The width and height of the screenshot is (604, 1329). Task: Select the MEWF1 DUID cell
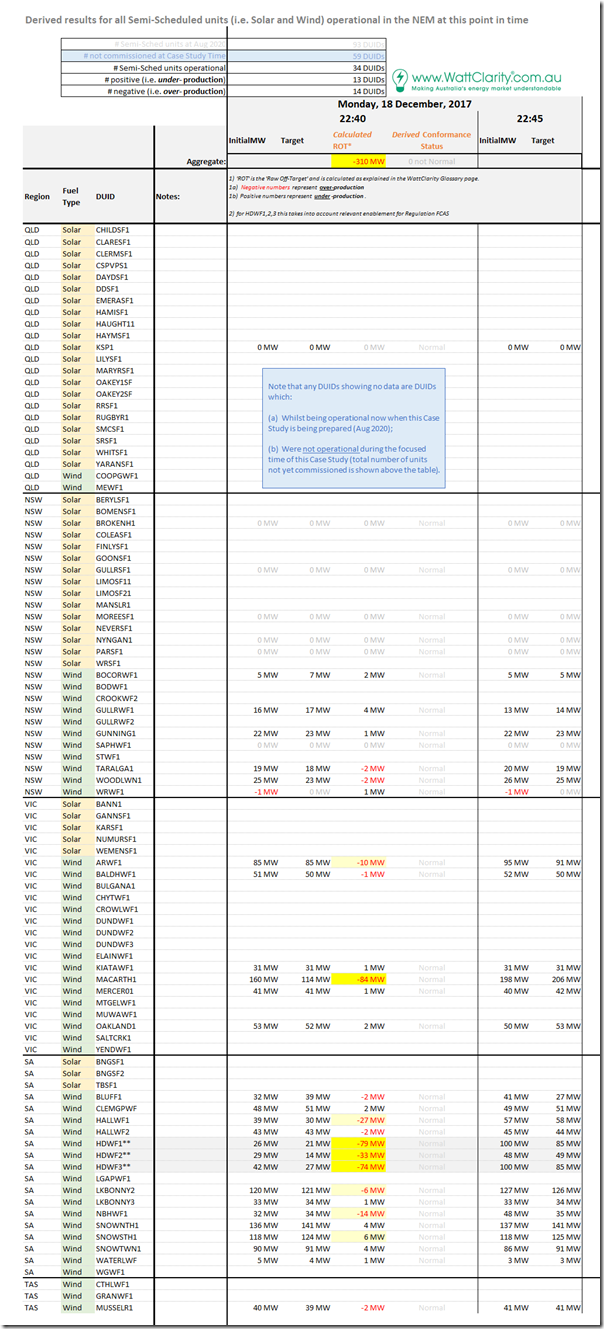pos(109,488)
